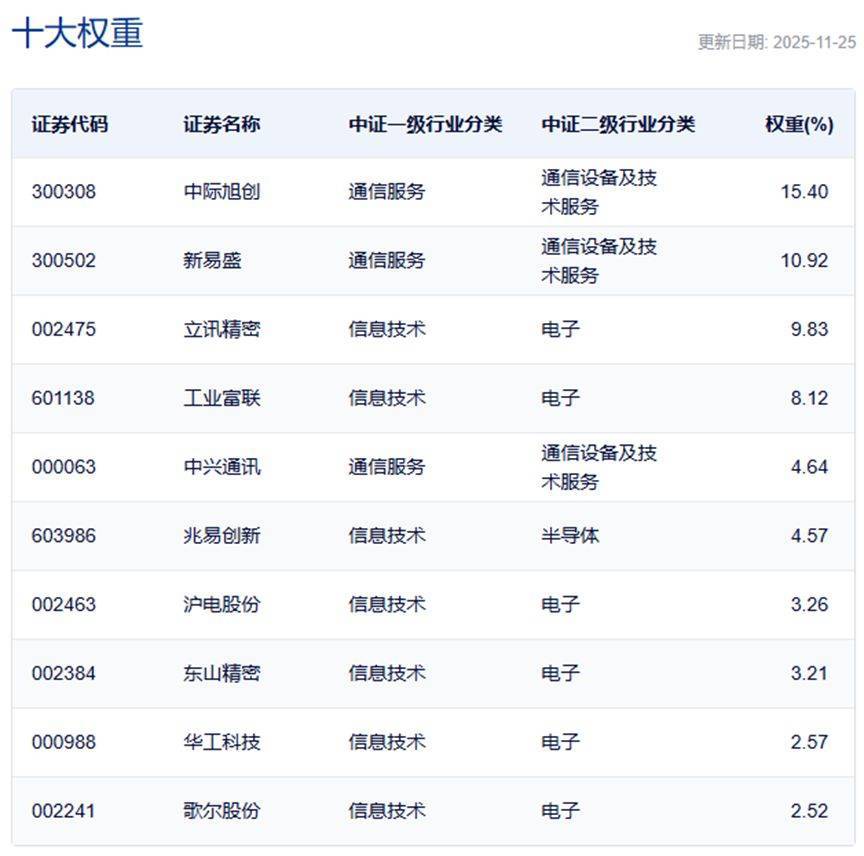This screenshot has height=856, width=864.
Task: Select stock code 002463
Action: click(64, 605)
